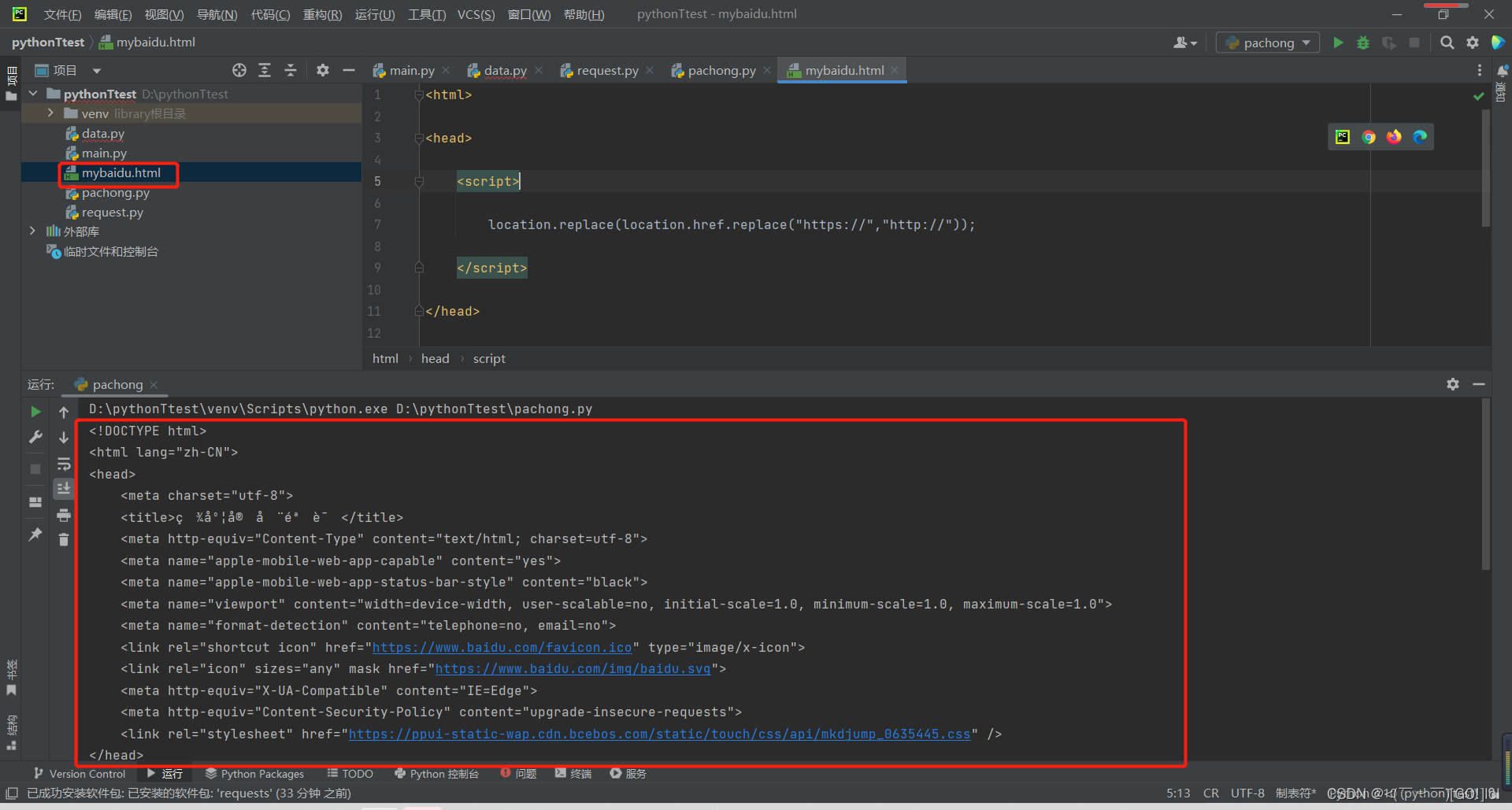Select request.py in project tree
1512x810 pixels.
click(x=112, y=213)
